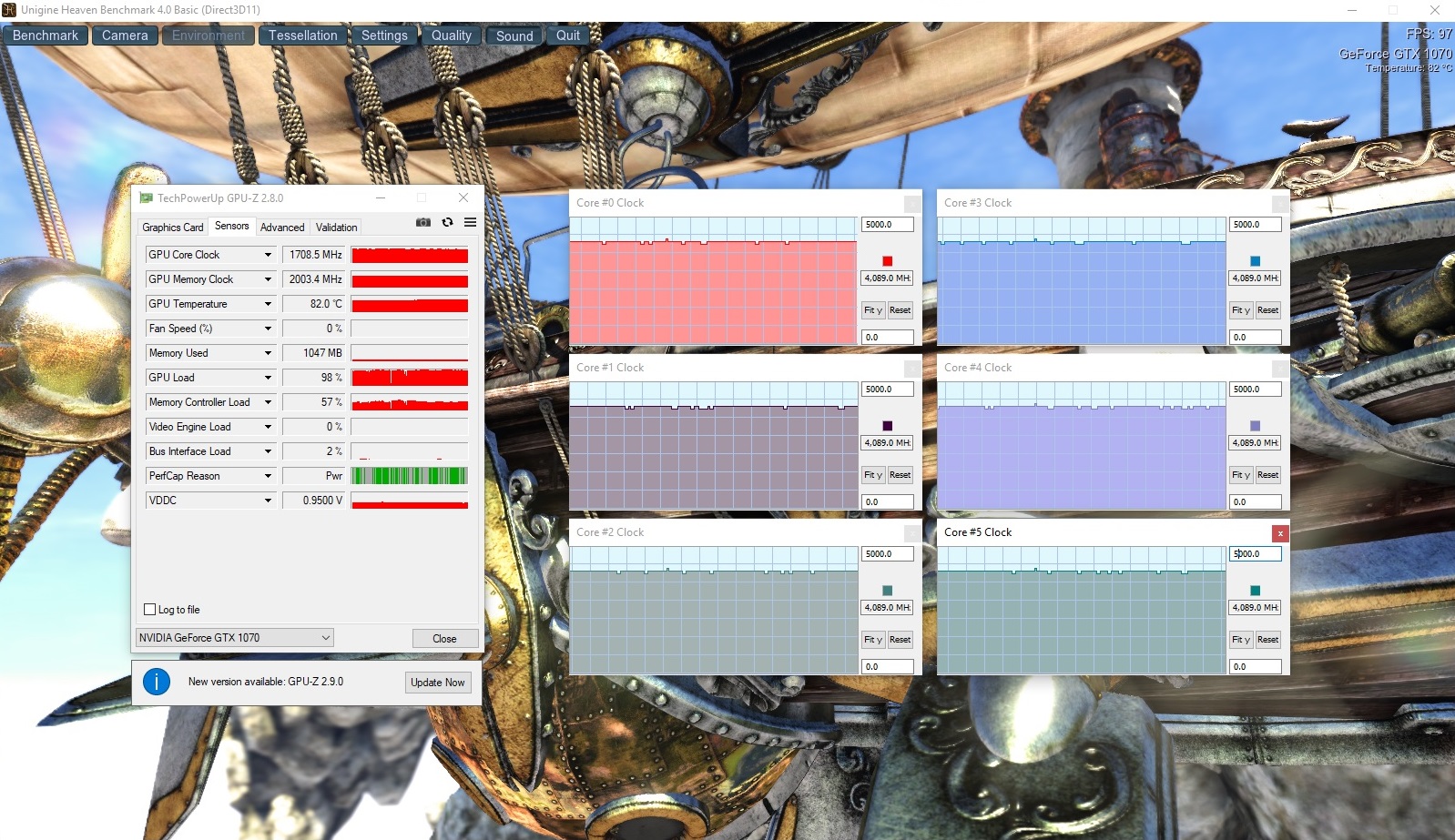
Task: Click the GPU-Z refresh icon
Action: tap(447, 222)
